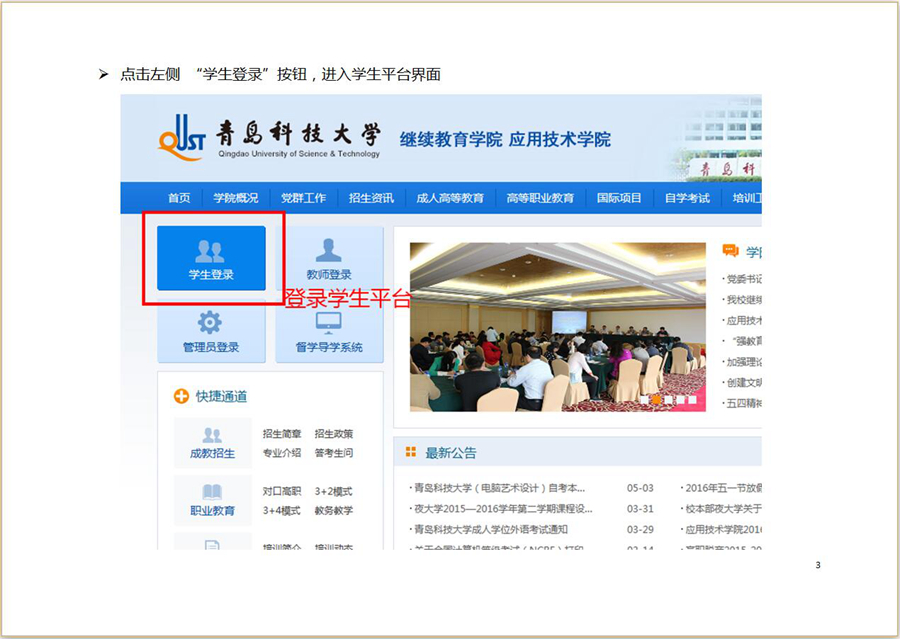Open the 自学考试 navigation item
Image resolution: width=900 pixels, height=639 pixels.
[x=687, y=198]
